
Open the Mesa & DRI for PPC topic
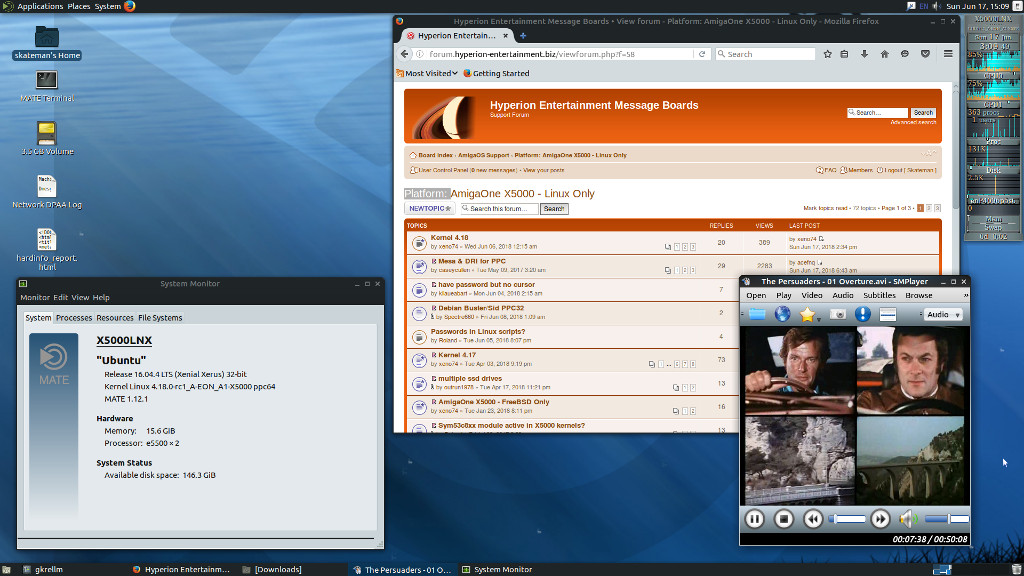point(472,261)
